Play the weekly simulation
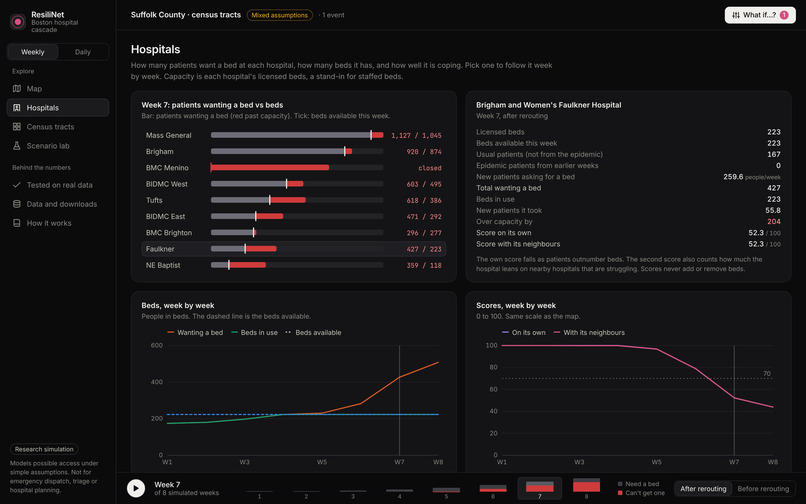Viewport: 806px width, 504px height. pos(136,488)
